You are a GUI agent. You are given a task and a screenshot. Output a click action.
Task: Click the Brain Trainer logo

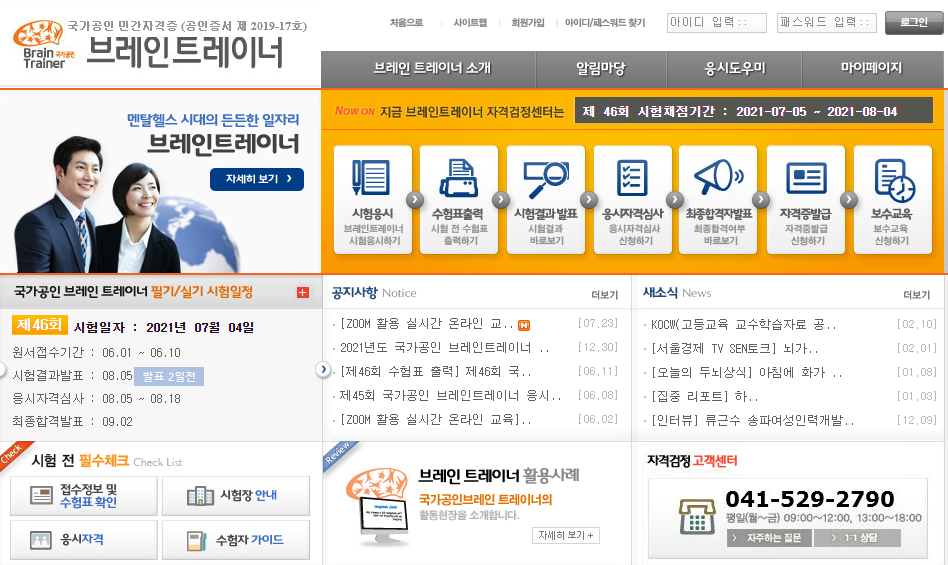click(44, 45)
